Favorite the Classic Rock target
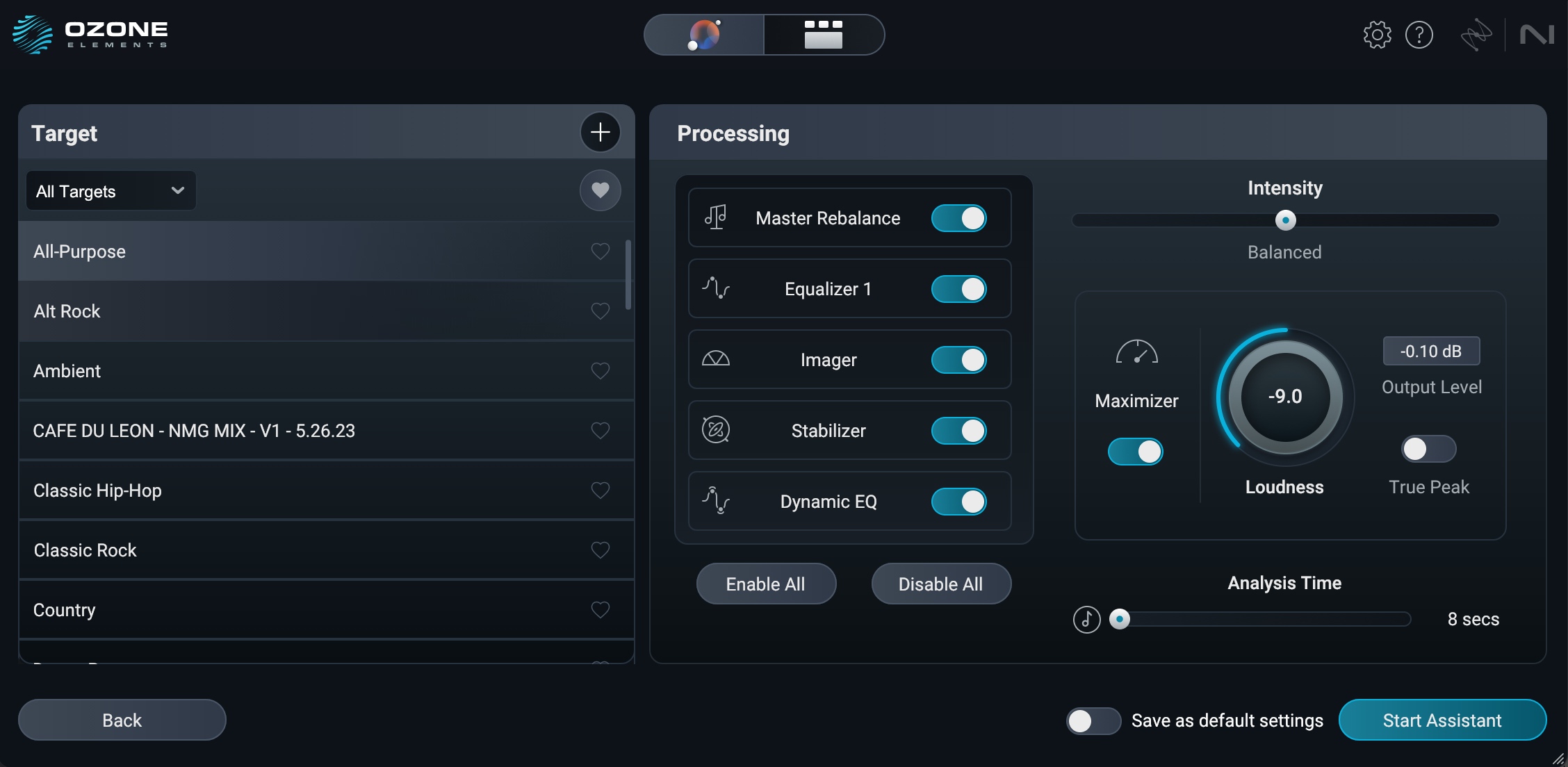1568x767 pixels. pos(601,550)
